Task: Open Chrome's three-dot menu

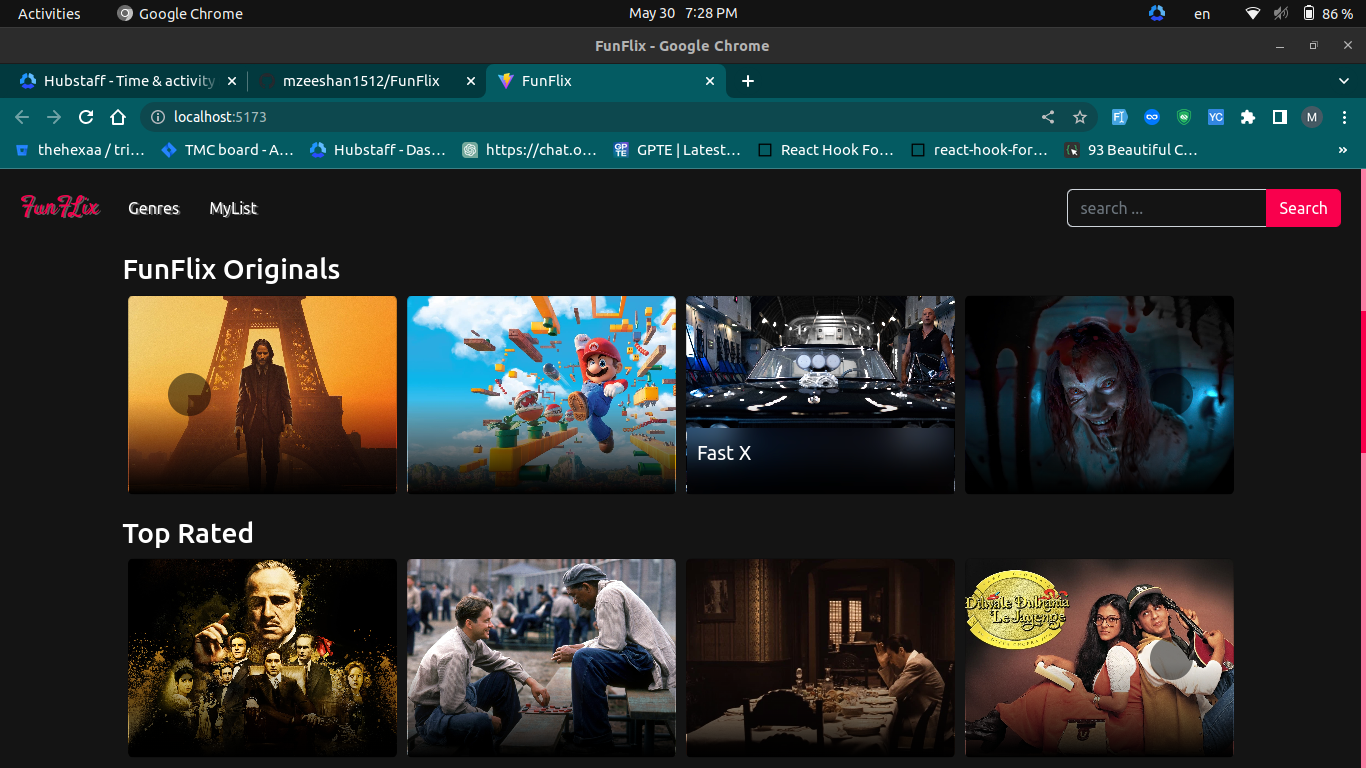Action: [x=1344, y=117]
